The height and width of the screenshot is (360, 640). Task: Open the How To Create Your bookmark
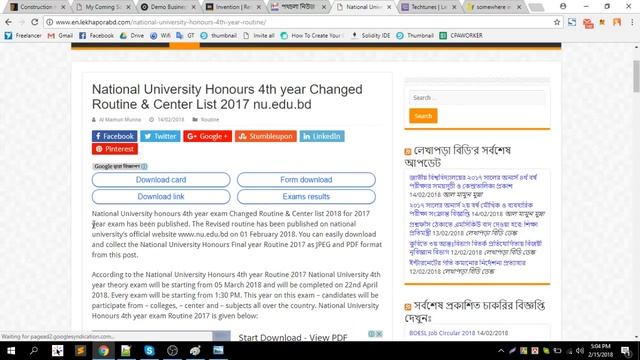pyautogui.click(x=311, y=36)
